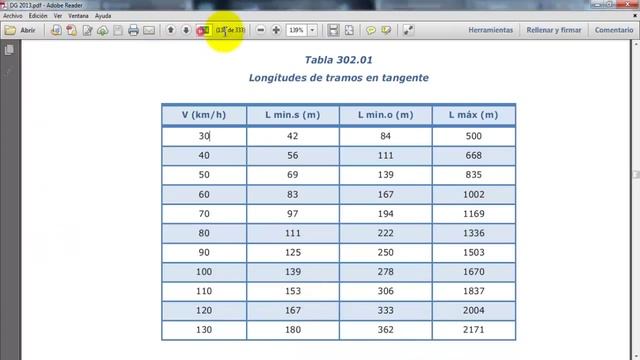Click the Abrir text button
Viewport: 640px width, 360px height.
pyautogui.click(x=28, y=30)
